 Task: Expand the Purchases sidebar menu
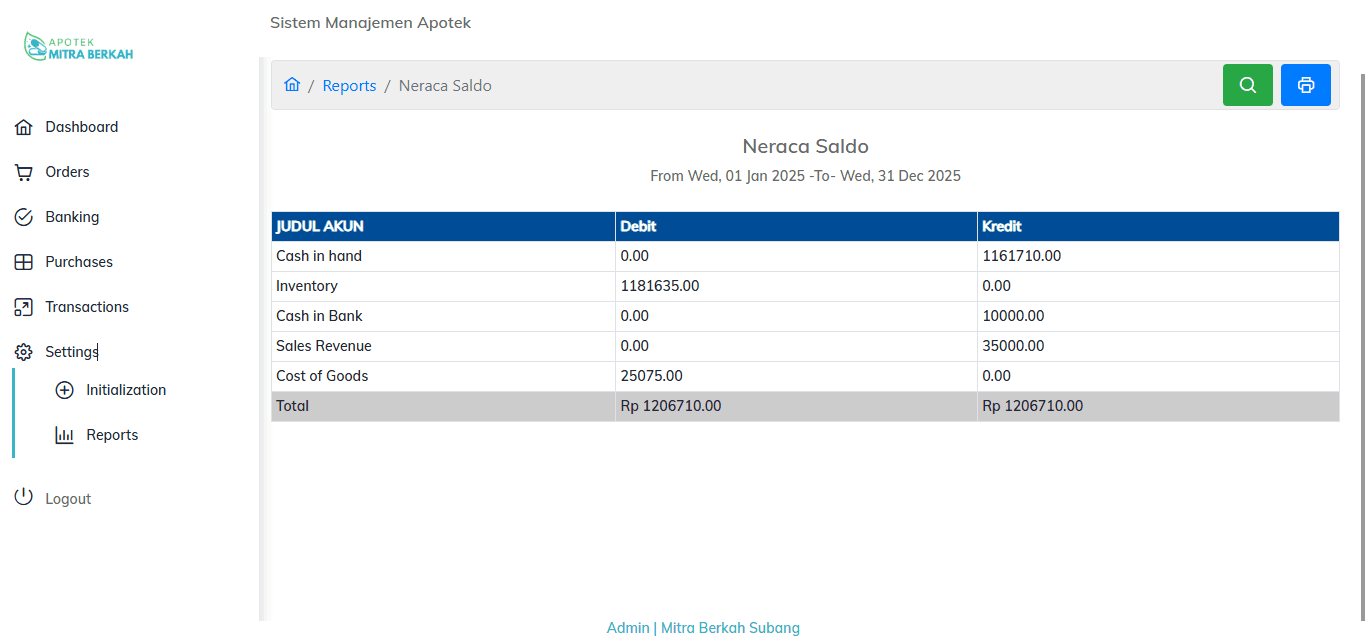(x=78, y=262)
